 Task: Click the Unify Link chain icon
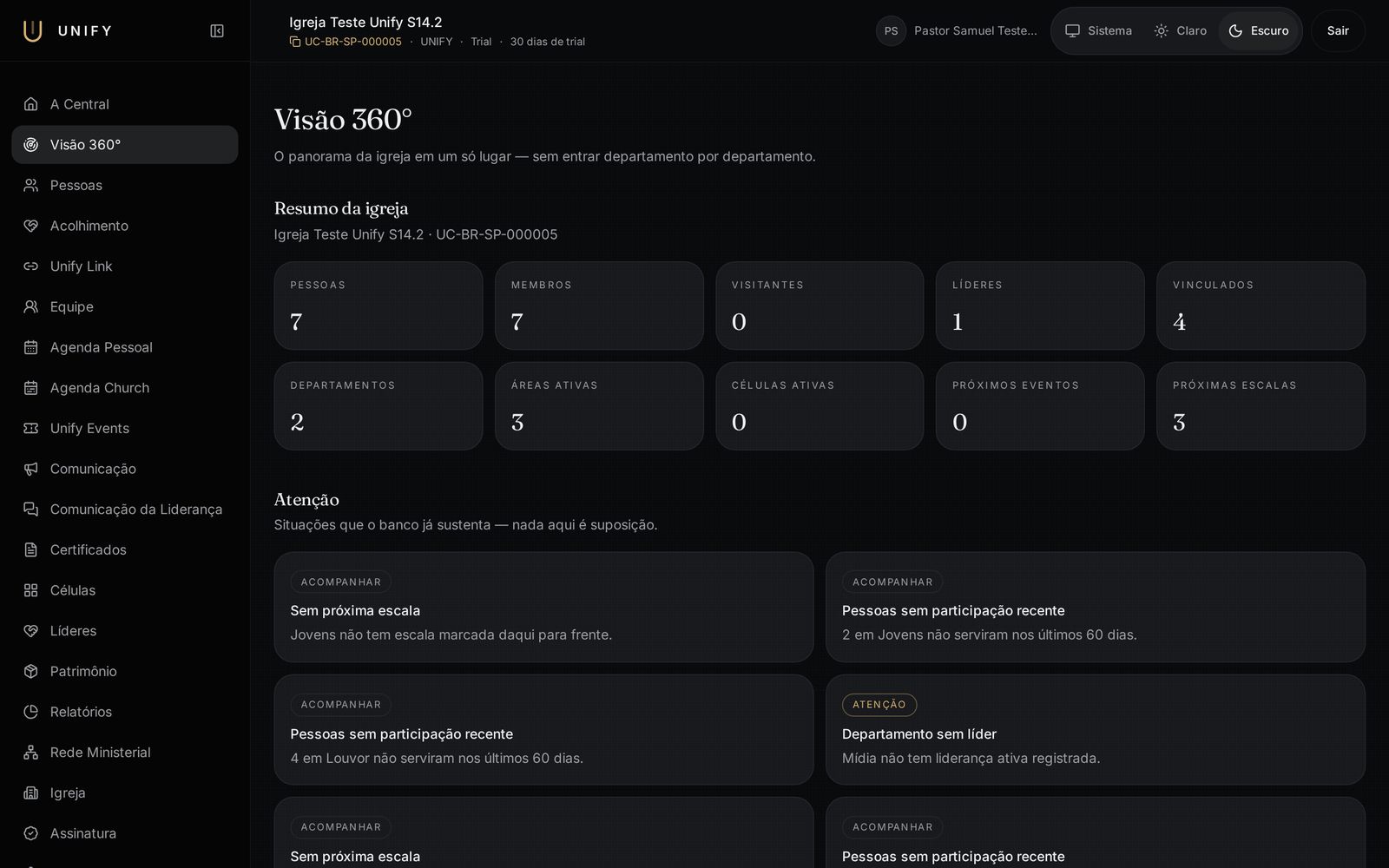click(x=31, y=266)
